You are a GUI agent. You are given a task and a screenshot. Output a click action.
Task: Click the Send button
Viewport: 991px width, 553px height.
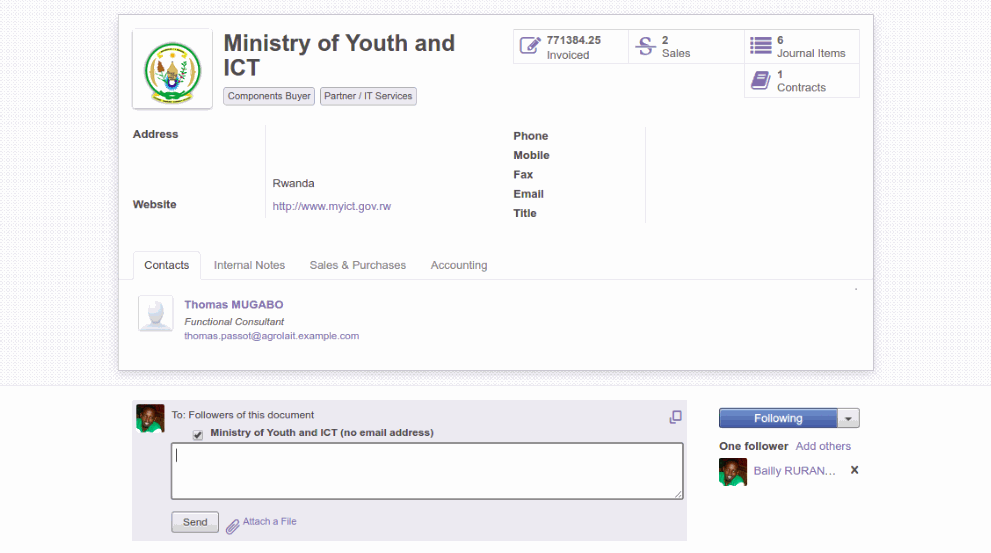(195, 522)
